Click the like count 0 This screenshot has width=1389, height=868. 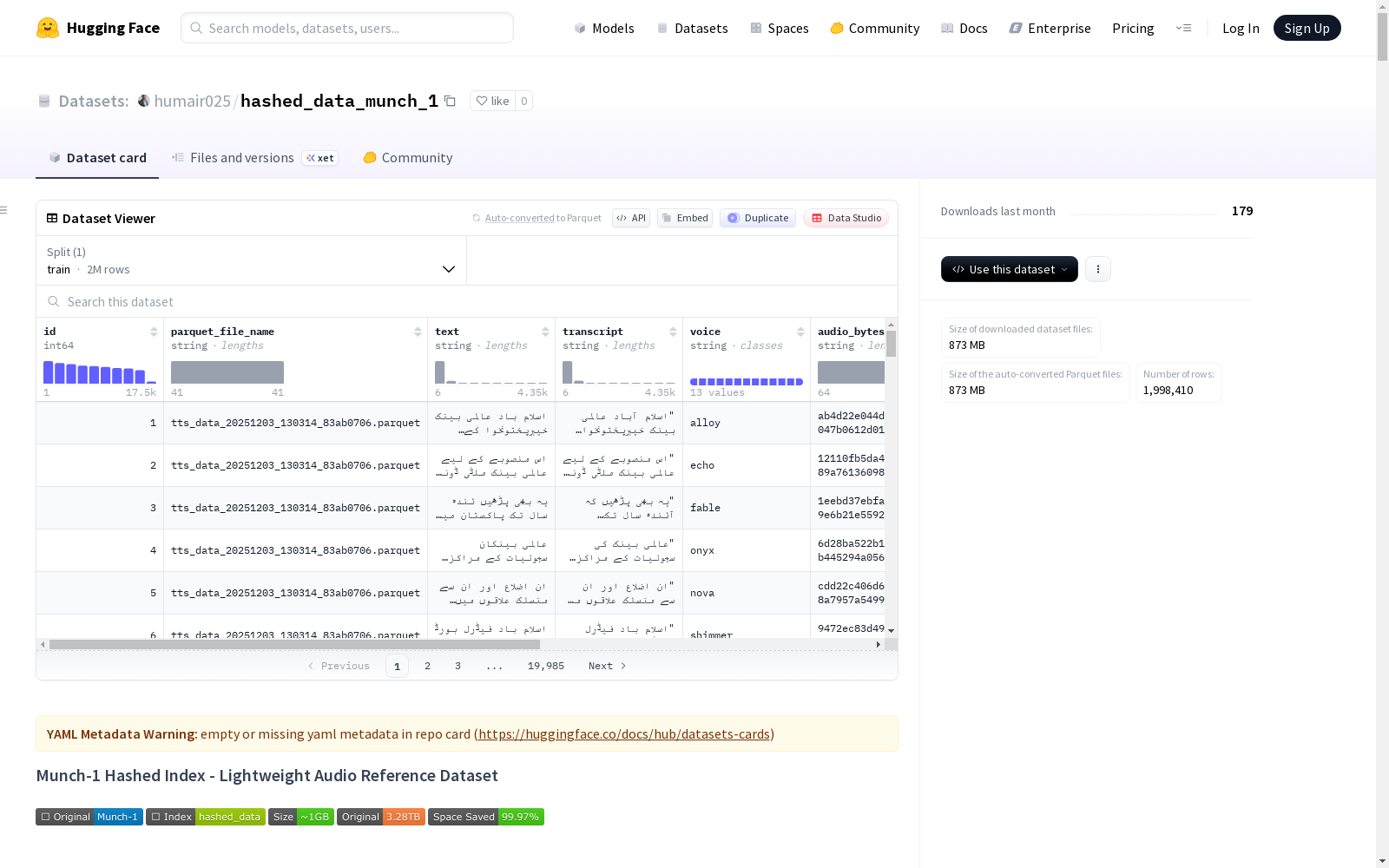(524, 101)
